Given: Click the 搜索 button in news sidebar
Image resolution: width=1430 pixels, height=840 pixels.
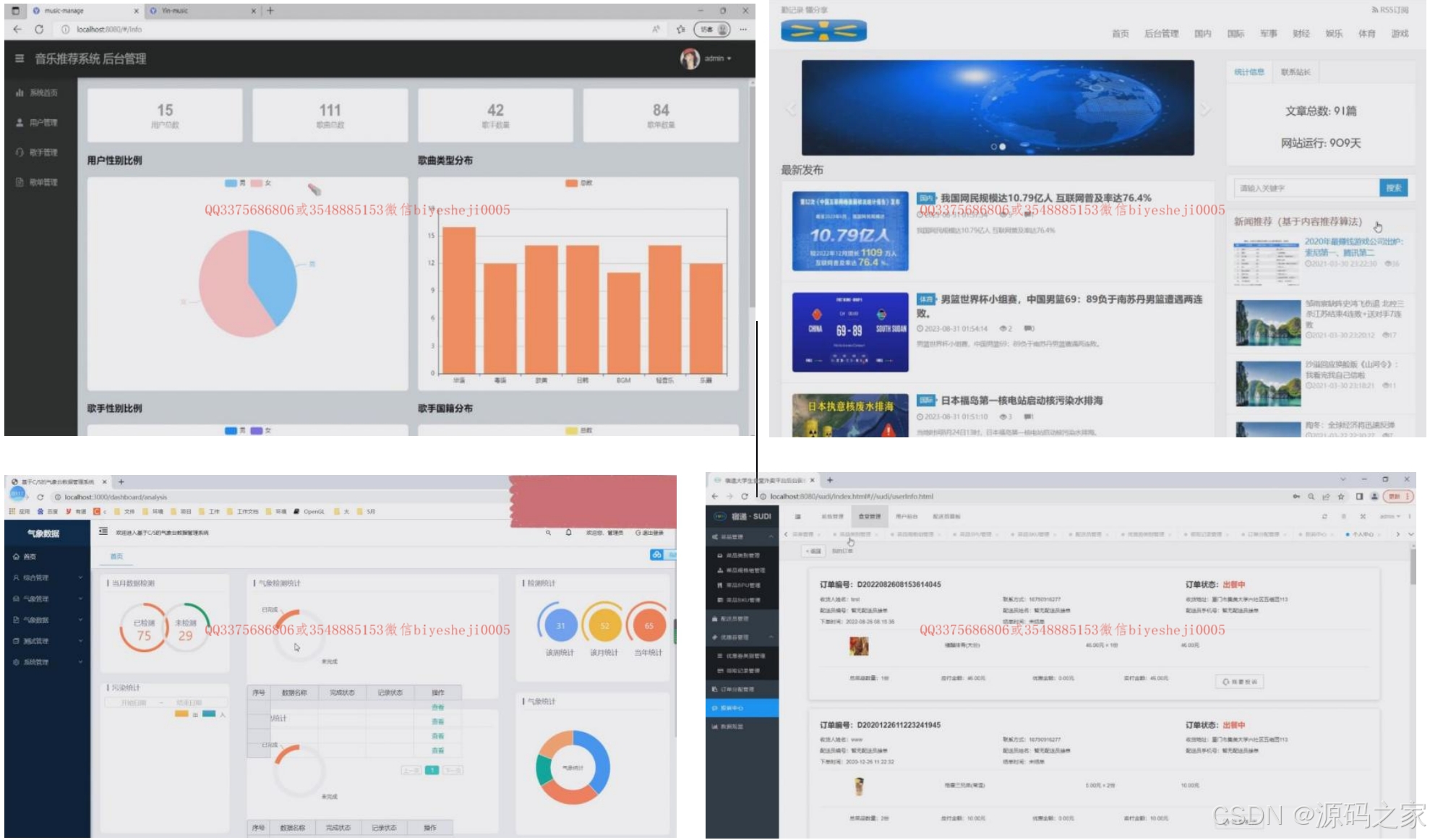Looking at the screenshot, I should click(x=1393, y=188).
